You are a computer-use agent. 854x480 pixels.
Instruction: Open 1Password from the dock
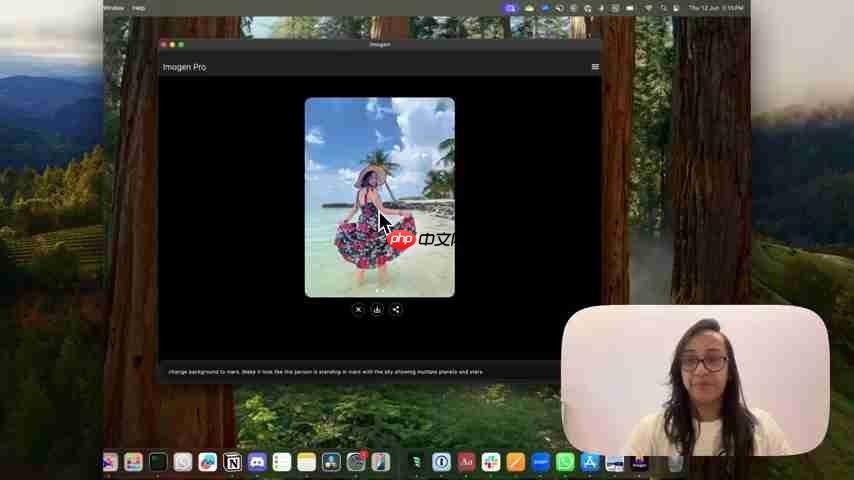(x=441, y=463)
